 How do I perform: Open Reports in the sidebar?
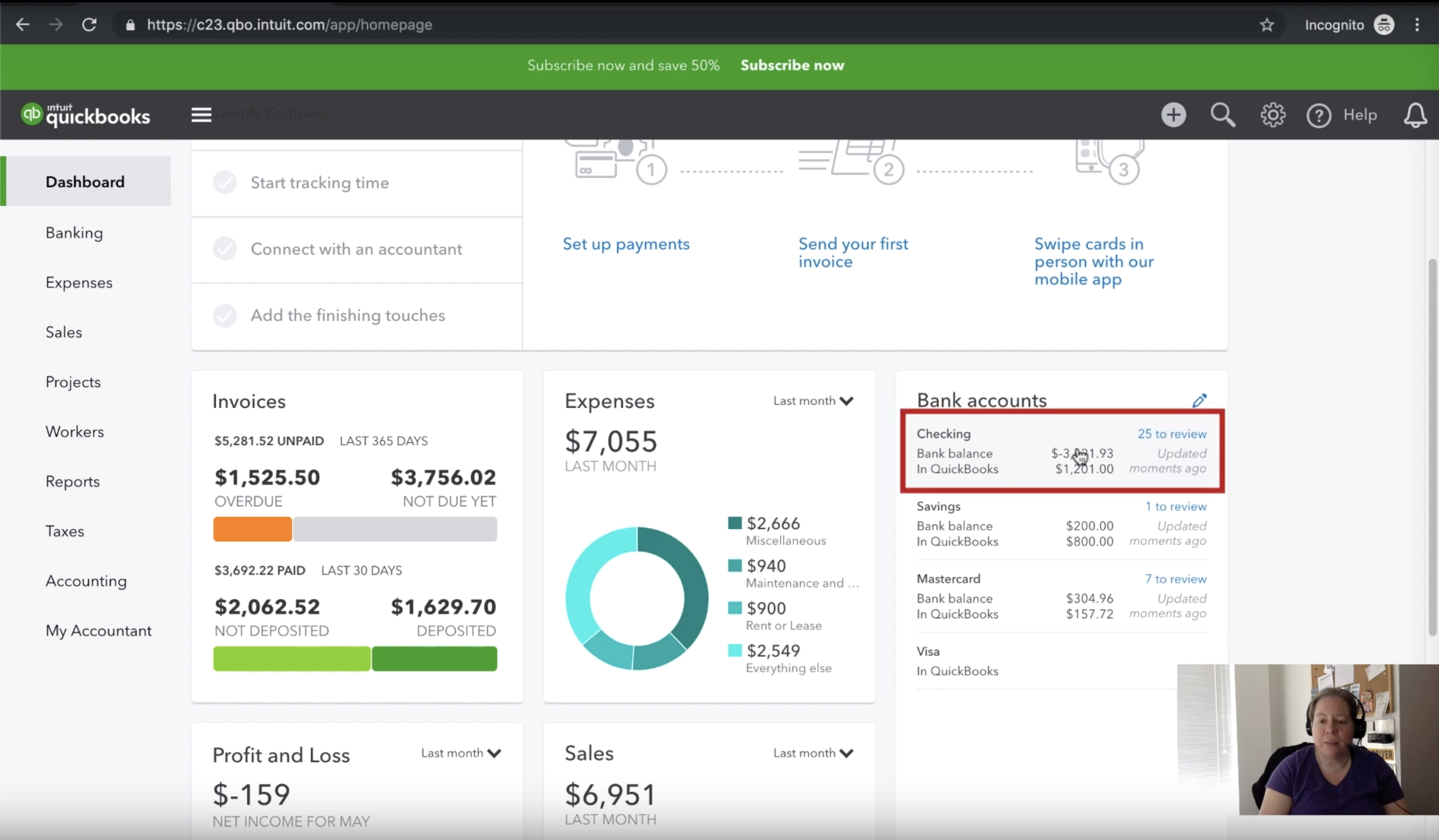(73, 481)
